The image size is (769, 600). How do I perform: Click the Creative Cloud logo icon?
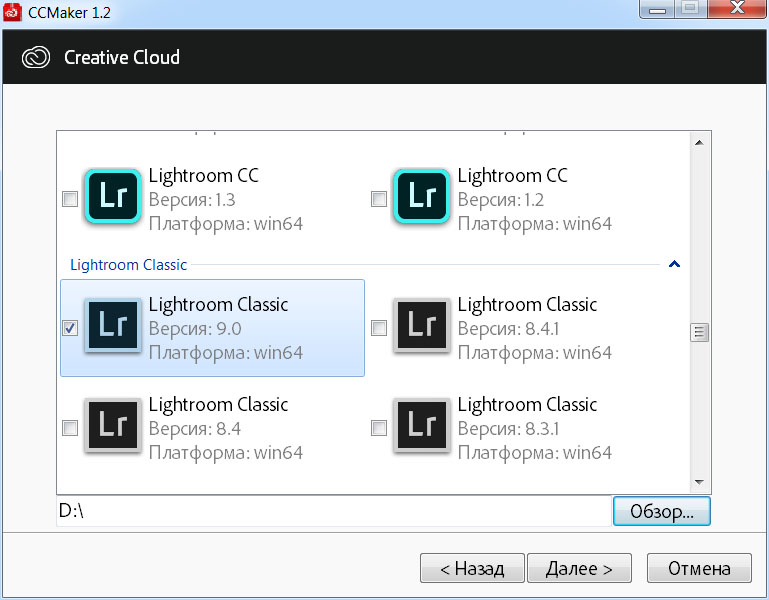coord(36,57)
